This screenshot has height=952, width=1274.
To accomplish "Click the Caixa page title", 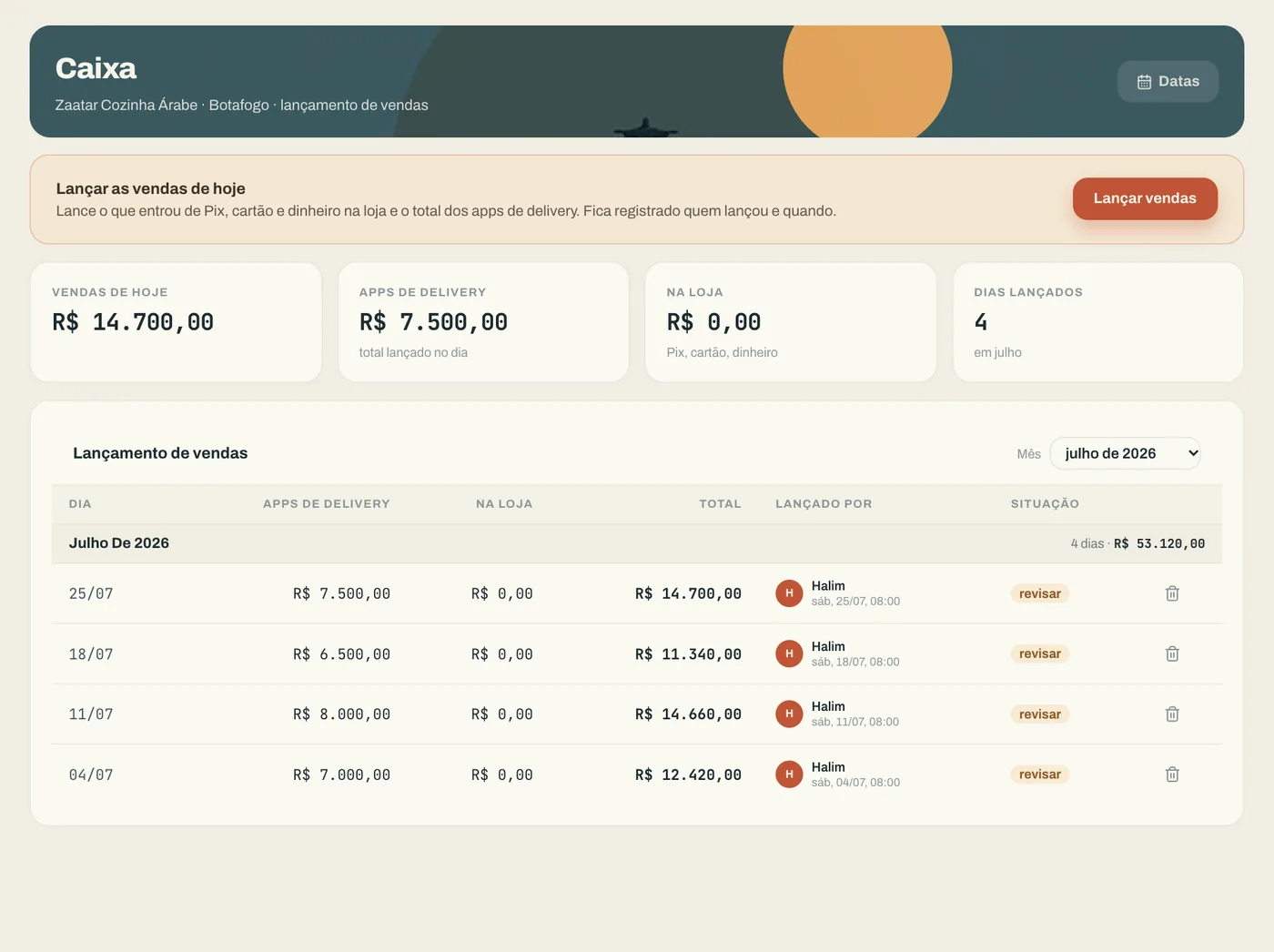I will pyautogui.click(x=96, y=68).
